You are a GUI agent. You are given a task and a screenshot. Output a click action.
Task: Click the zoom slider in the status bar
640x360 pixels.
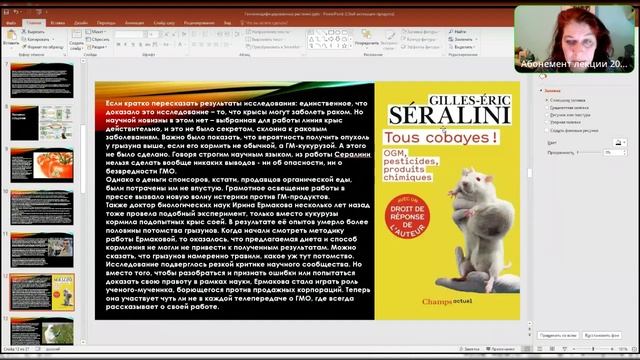[593, 349]
